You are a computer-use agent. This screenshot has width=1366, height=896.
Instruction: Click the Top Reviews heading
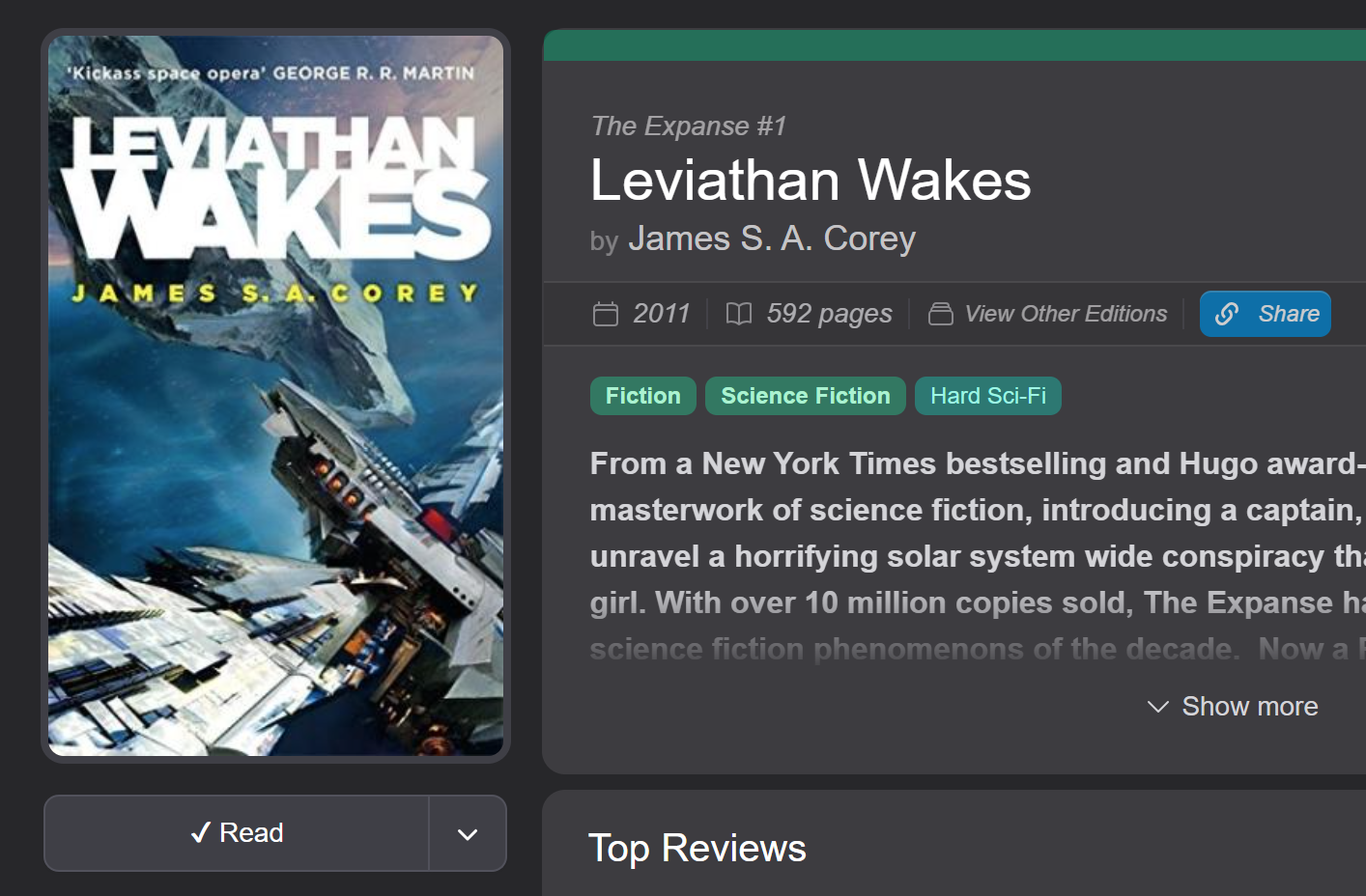[x=697, y=849]
